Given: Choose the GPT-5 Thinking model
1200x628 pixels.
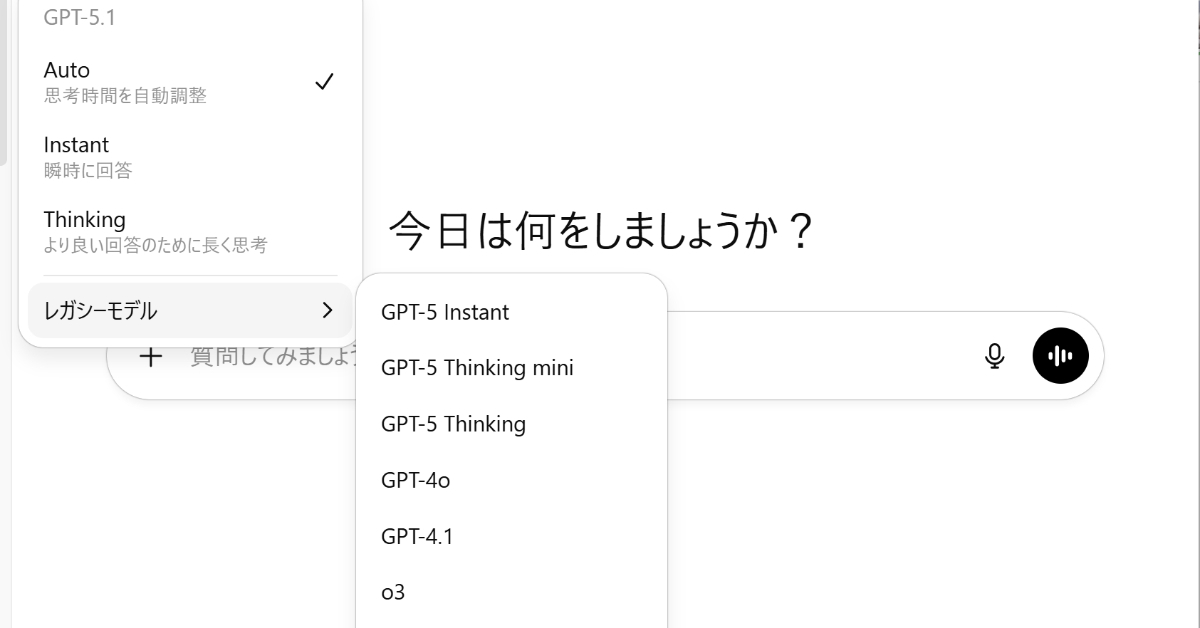Looking at the screenshot, I should tap(453, 424).
